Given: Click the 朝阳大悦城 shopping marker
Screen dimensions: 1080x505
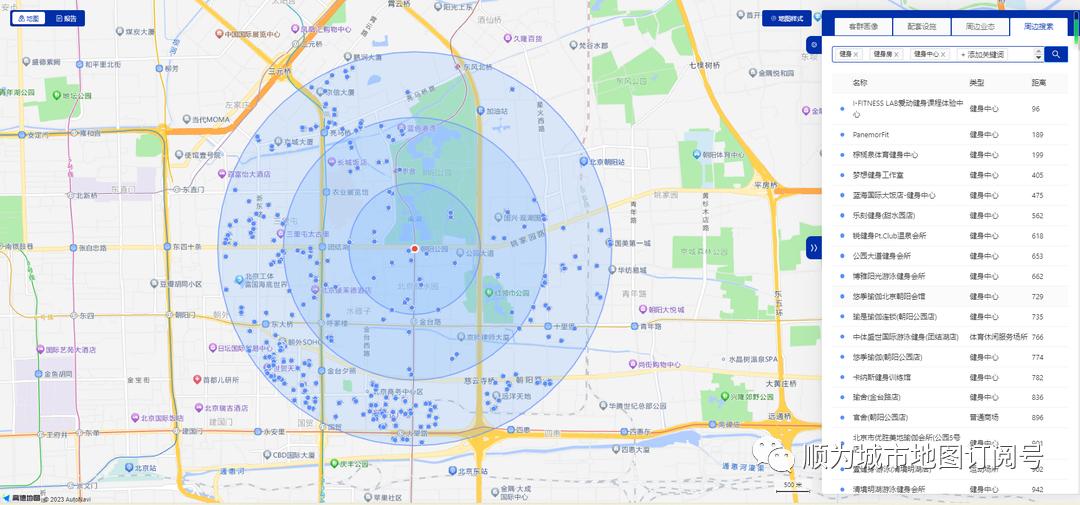Looking at the screenshot, I should click(x=643, y=310).
